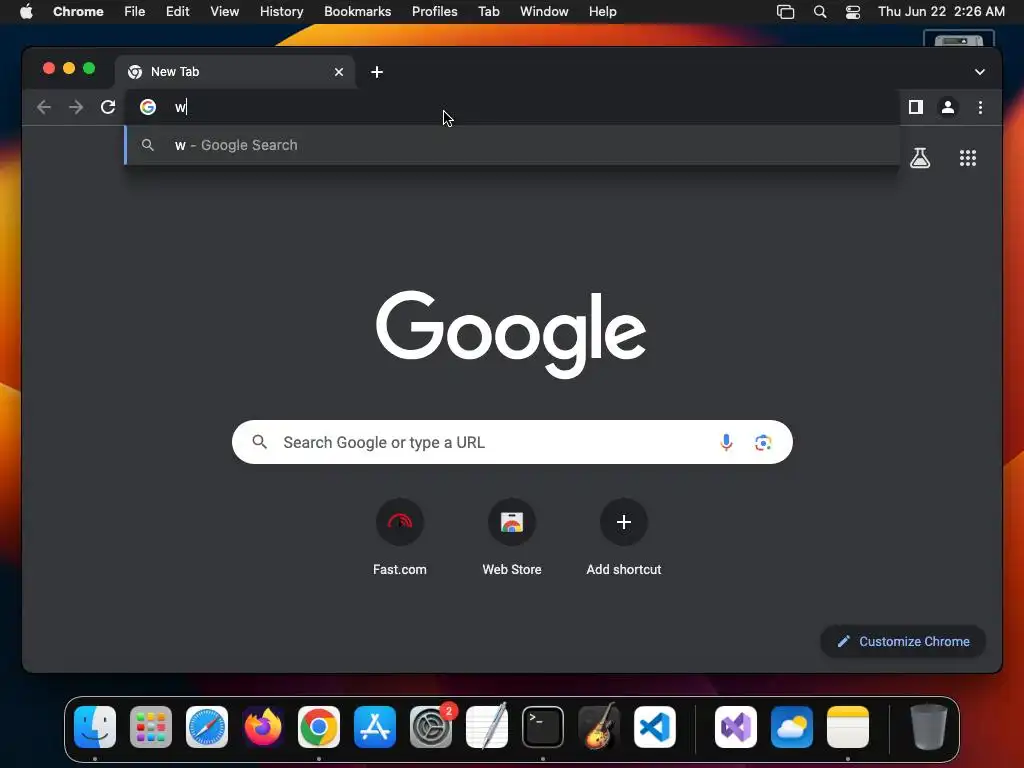Open Weather app from the Dock

point(792,727)
